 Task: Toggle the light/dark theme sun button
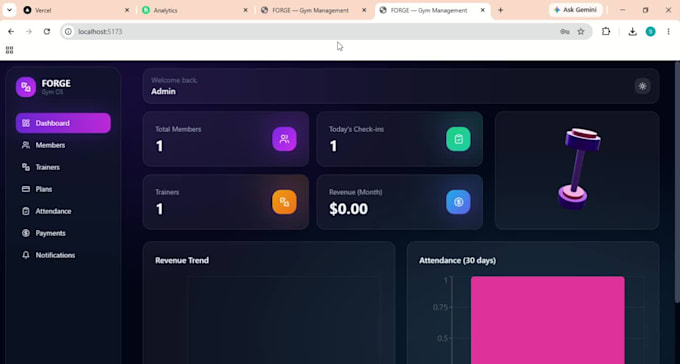coord(642,86)
